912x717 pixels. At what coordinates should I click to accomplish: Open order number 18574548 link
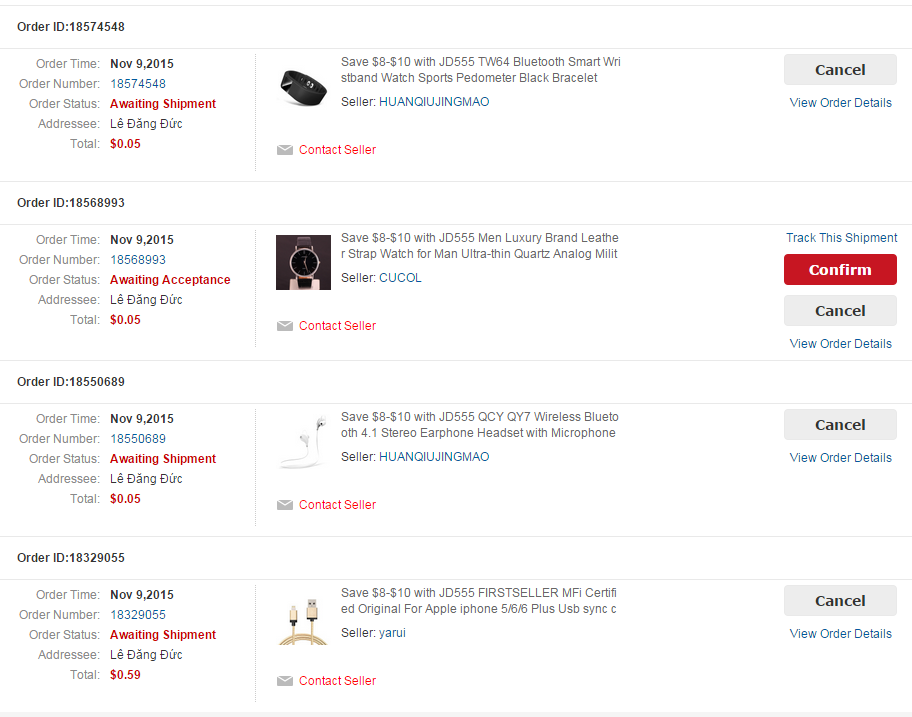pos(138,84)
